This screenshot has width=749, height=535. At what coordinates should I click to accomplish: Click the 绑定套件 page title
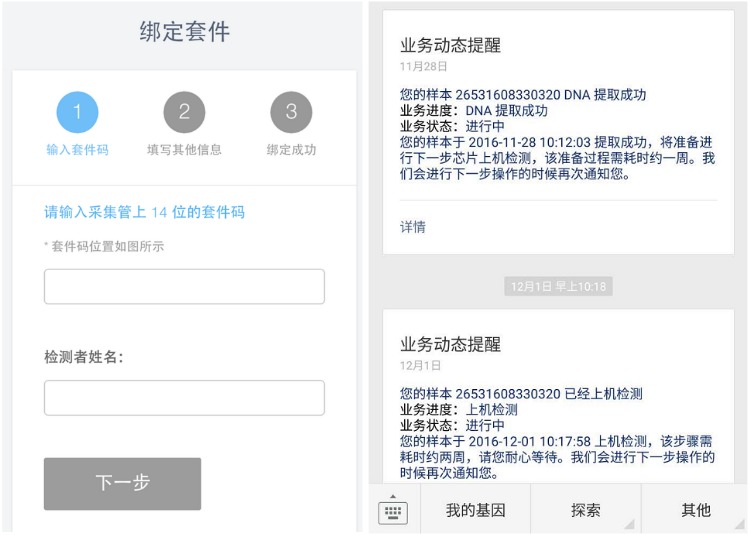(184, 32)
